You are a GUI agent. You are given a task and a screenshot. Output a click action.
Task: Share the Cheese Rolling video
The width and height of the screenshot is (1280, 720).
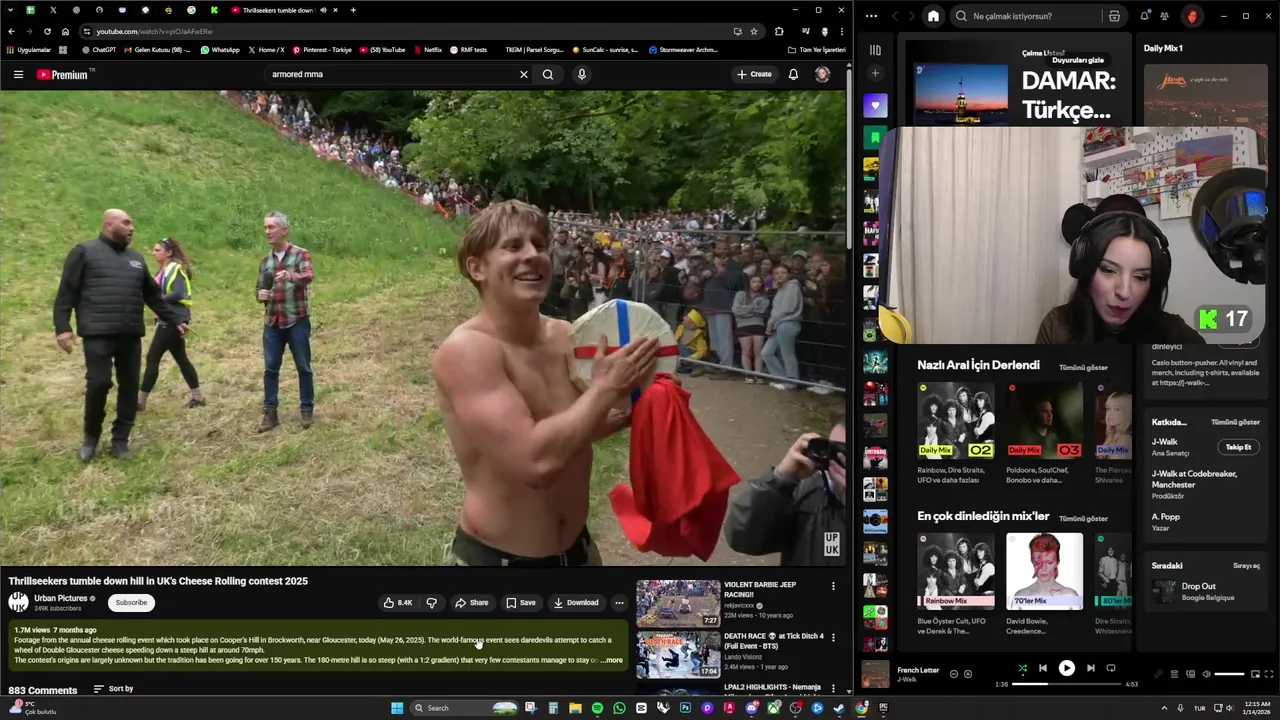click(x=471, y=603)
